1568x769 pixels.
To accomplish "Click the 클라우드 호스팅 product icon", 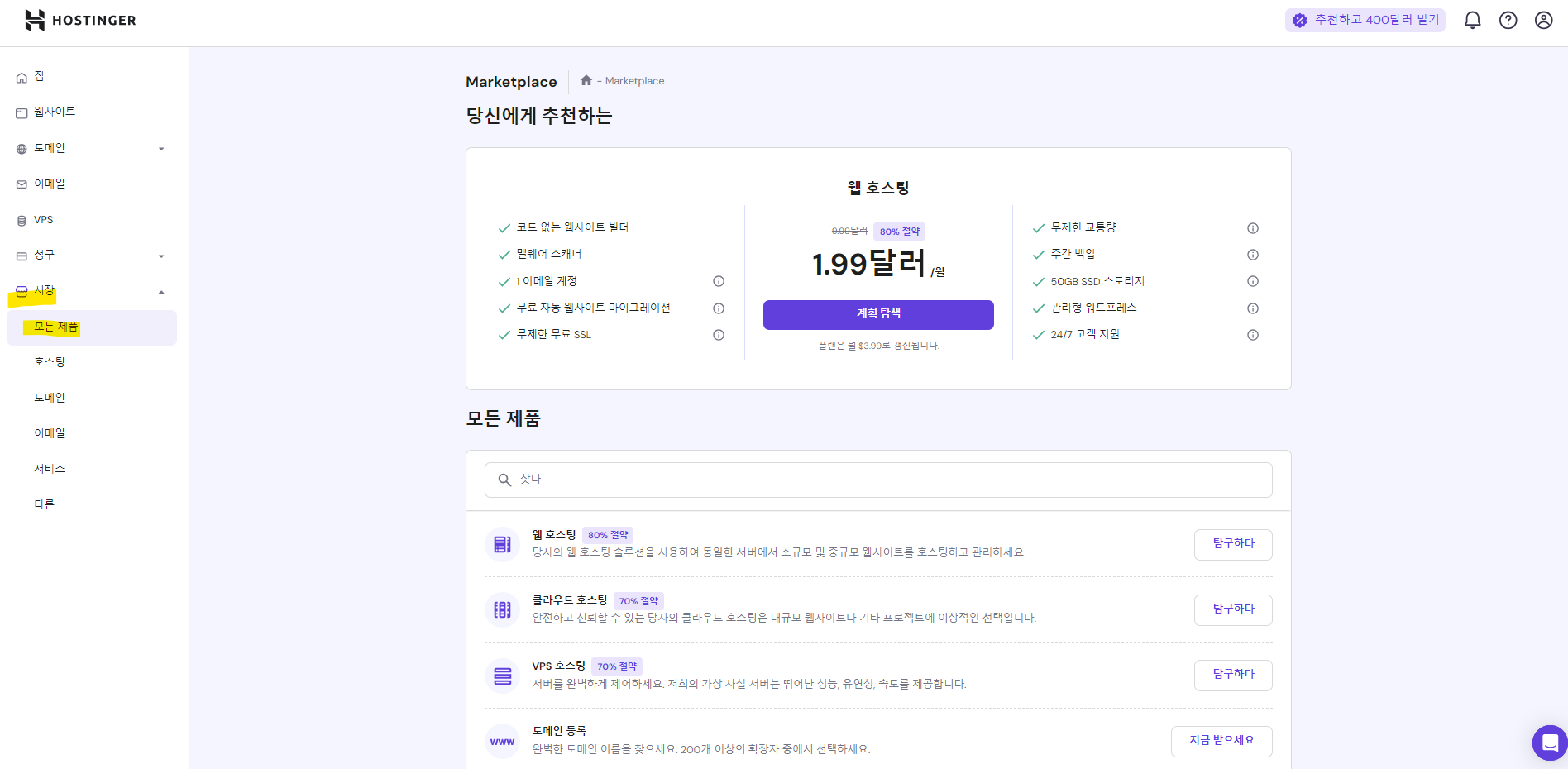I will 502,609.
